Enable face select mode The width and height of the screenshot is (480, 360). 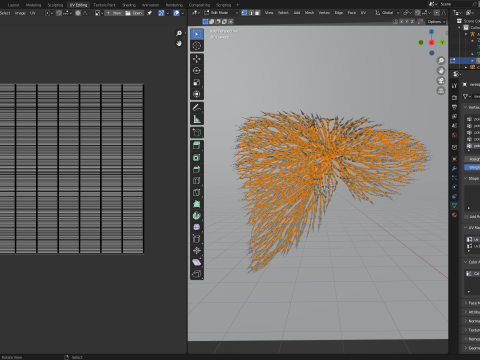pyautogui.click(x=257, y=13)
